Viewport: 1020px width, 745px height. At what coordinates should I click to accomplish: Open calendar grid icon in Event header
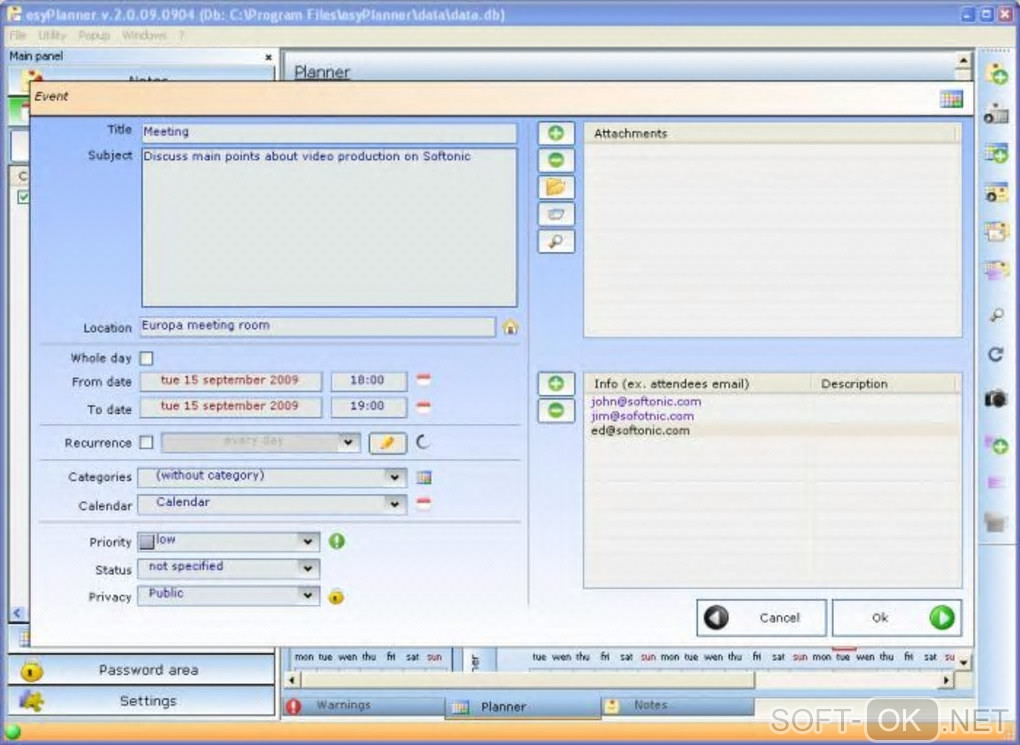click(x=951, y=99)
